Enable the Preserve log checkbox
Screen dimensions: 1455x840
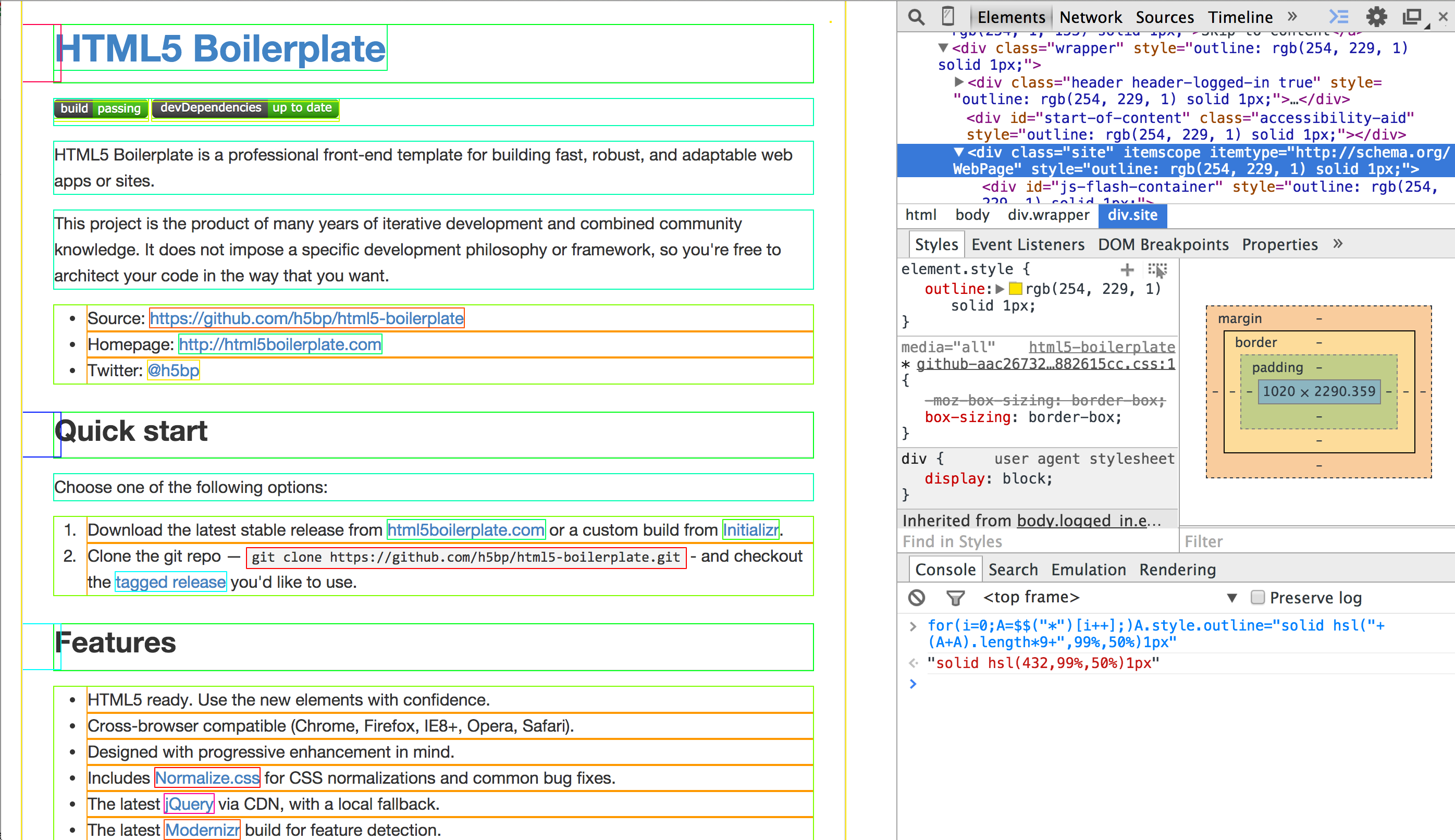pos(1257,597)
